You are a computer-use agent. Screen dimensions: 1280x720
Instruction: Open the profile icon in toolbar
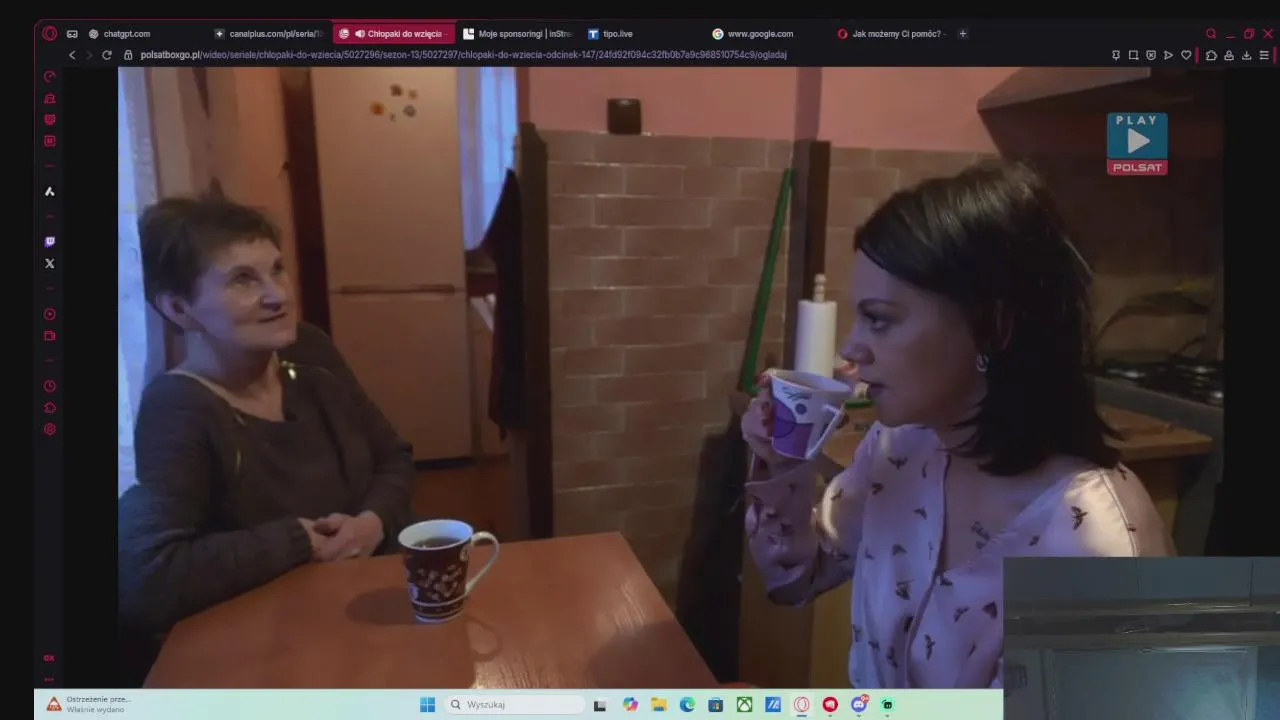[1229, 55]
